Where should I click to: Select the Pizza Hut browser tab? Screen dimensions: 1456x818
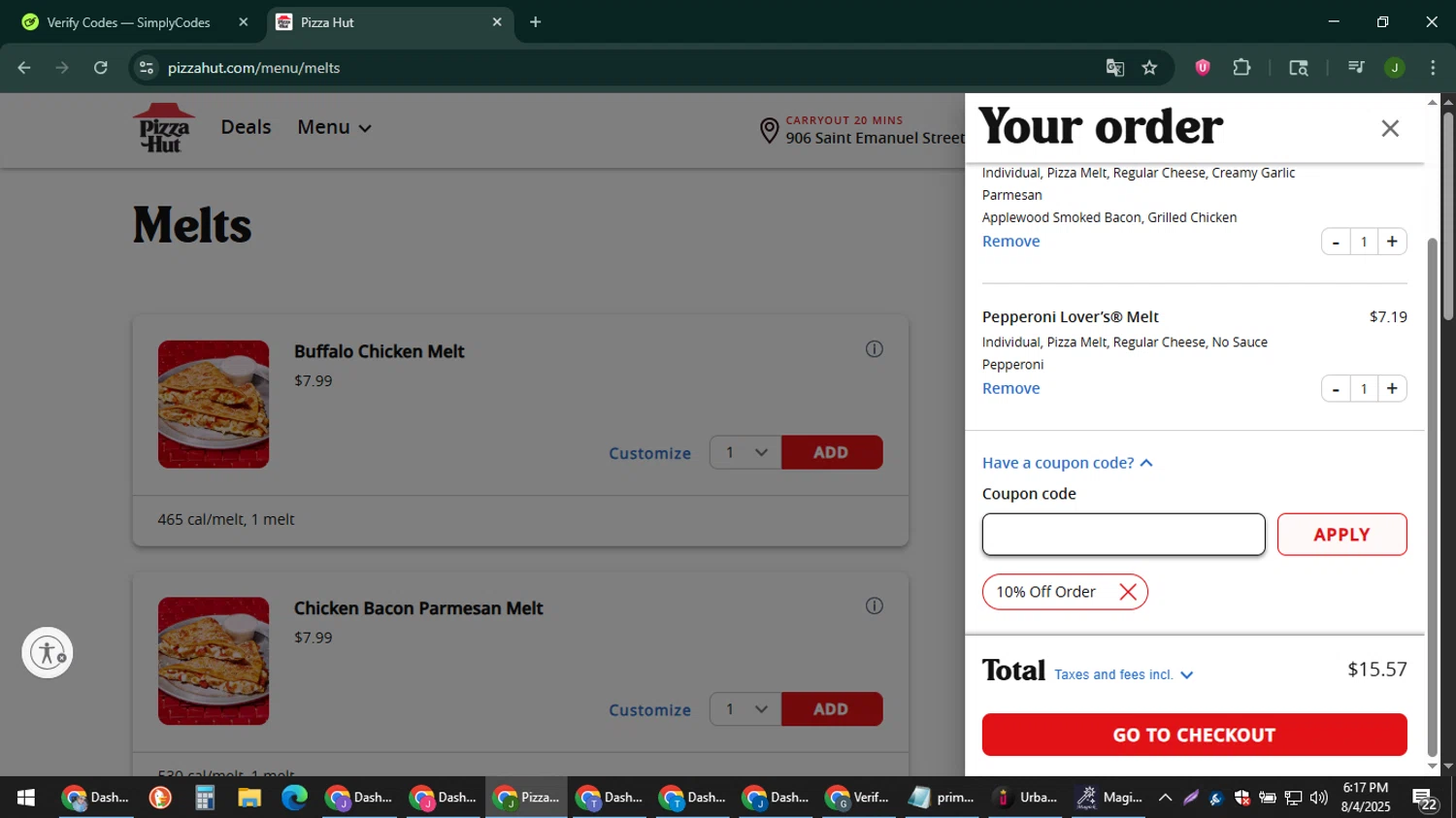[x=388, y=22]
